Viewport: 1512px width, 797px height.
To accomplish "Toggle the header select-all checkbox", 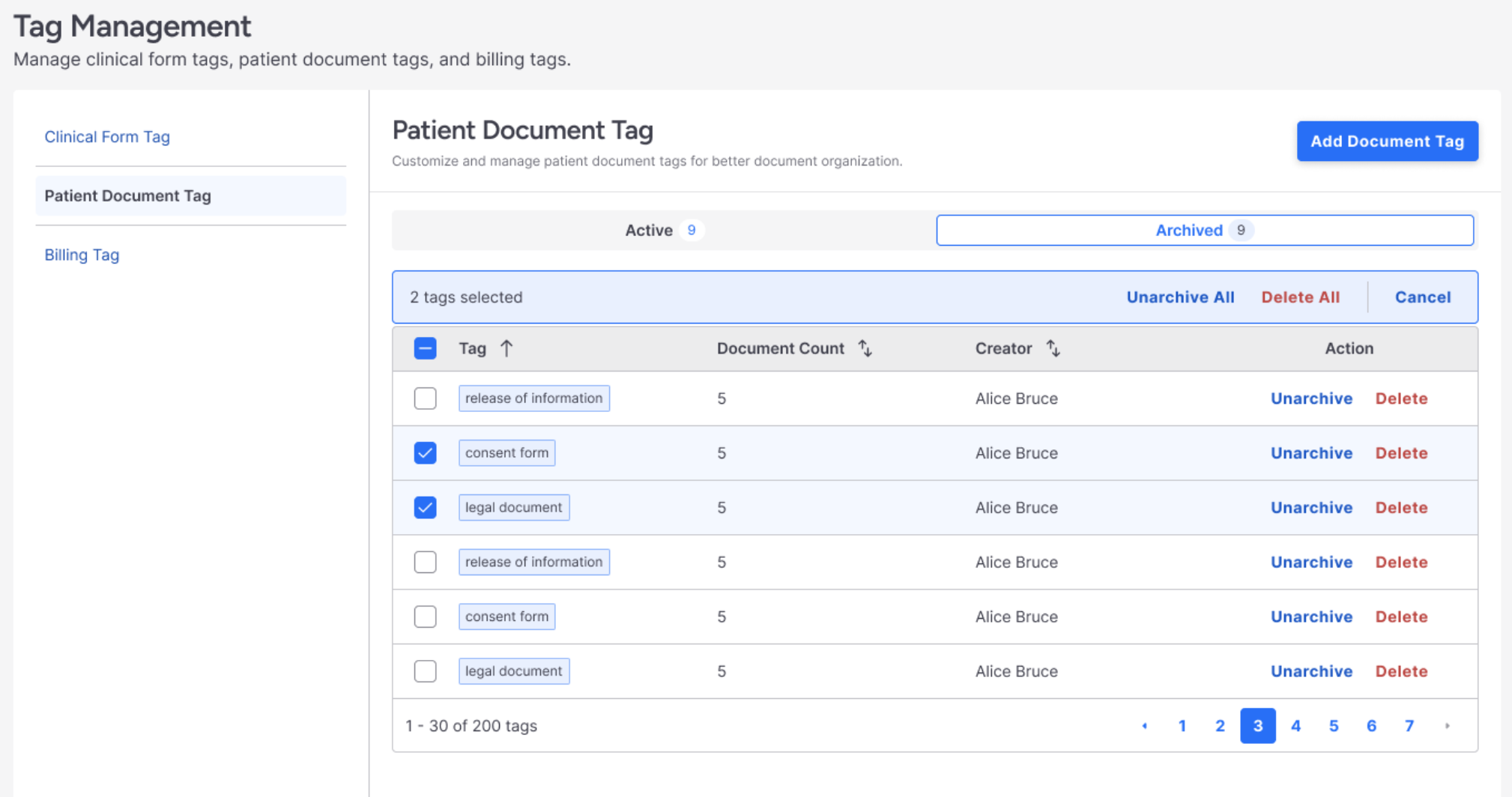I will coord(425,348).
